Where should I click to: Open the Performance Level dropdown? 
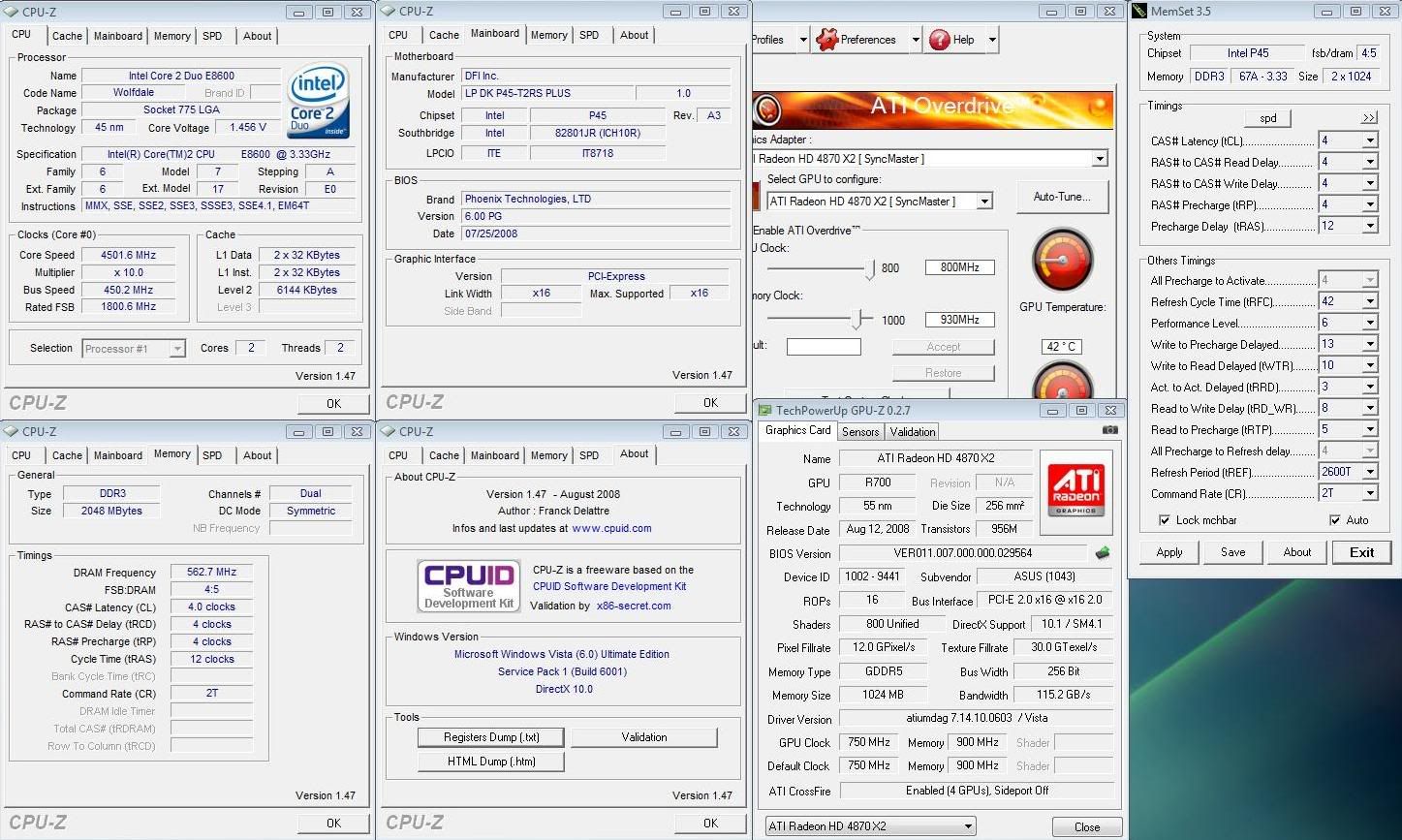1370,323
